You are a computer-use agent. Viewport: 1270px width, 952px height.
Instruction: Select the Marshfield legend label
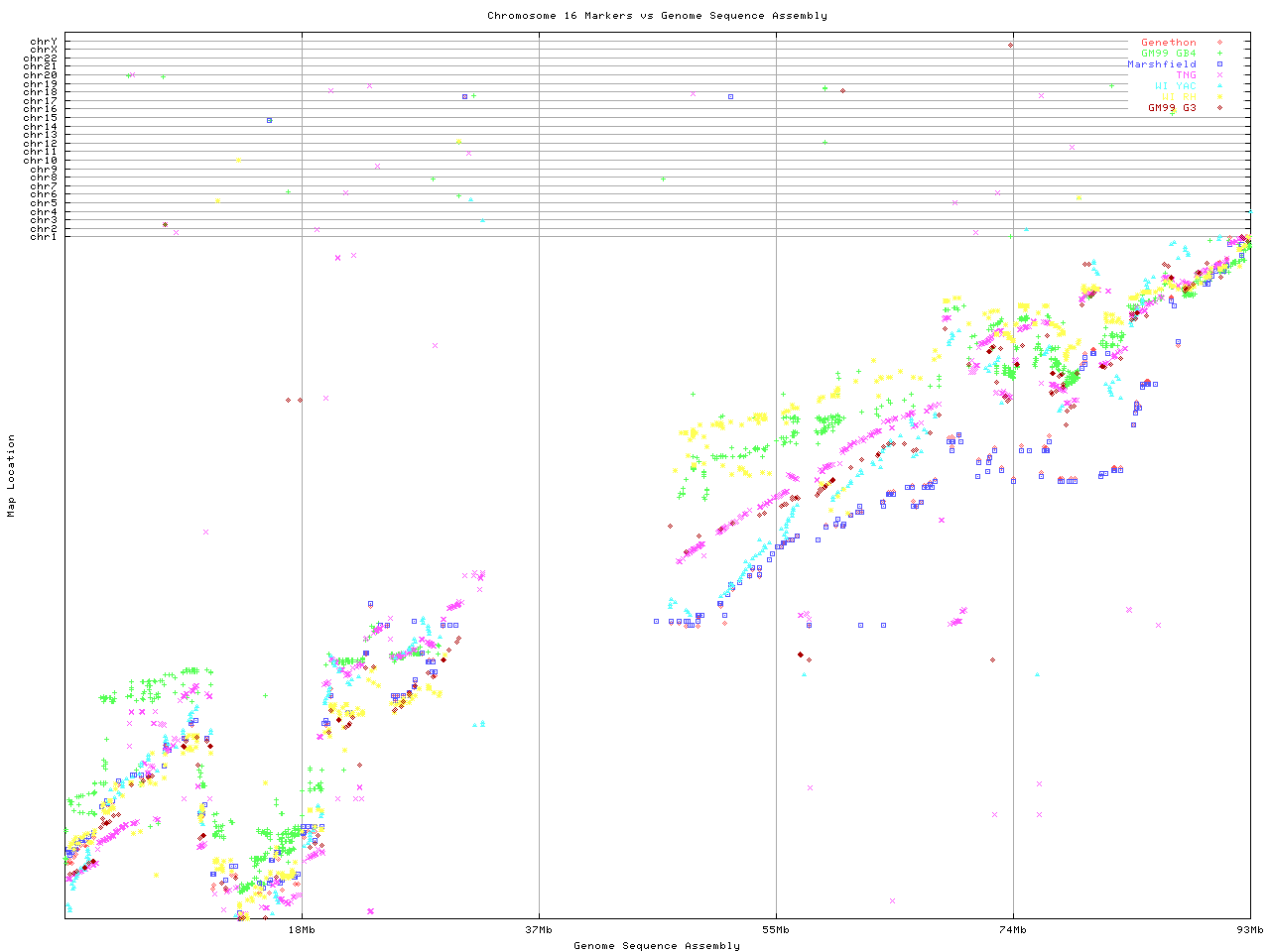point(1161,64)
